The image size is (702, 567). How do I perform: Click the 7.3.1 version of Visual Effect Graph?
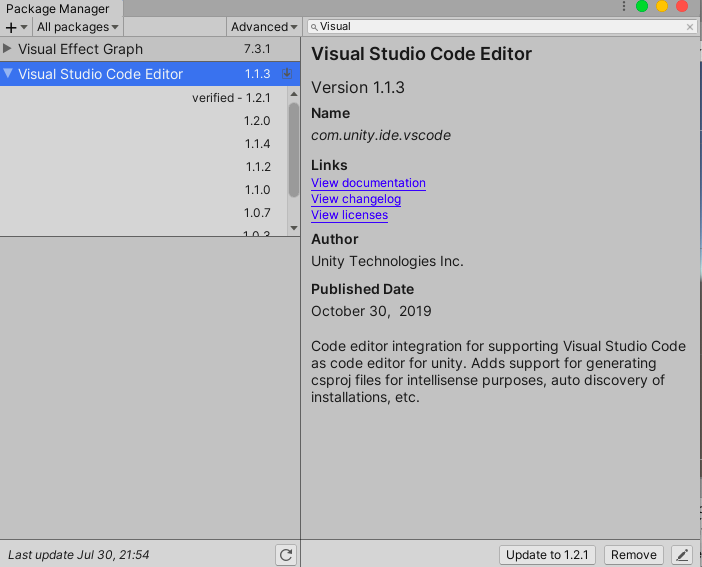[257, 48]
